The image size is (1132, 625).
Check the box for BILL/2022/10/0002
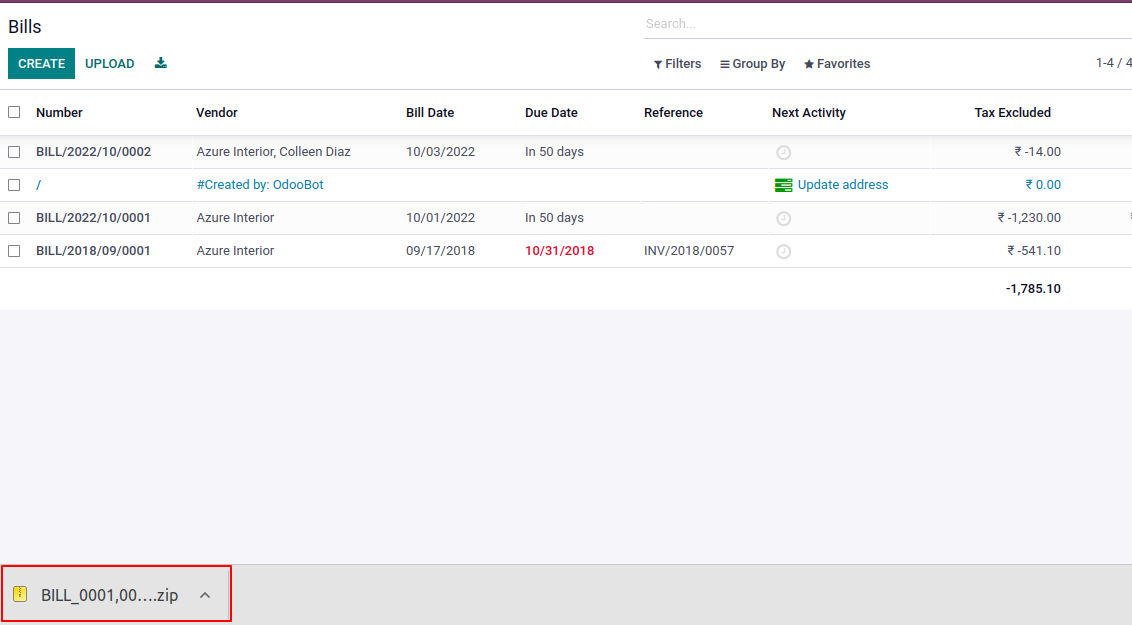point(14,152)
